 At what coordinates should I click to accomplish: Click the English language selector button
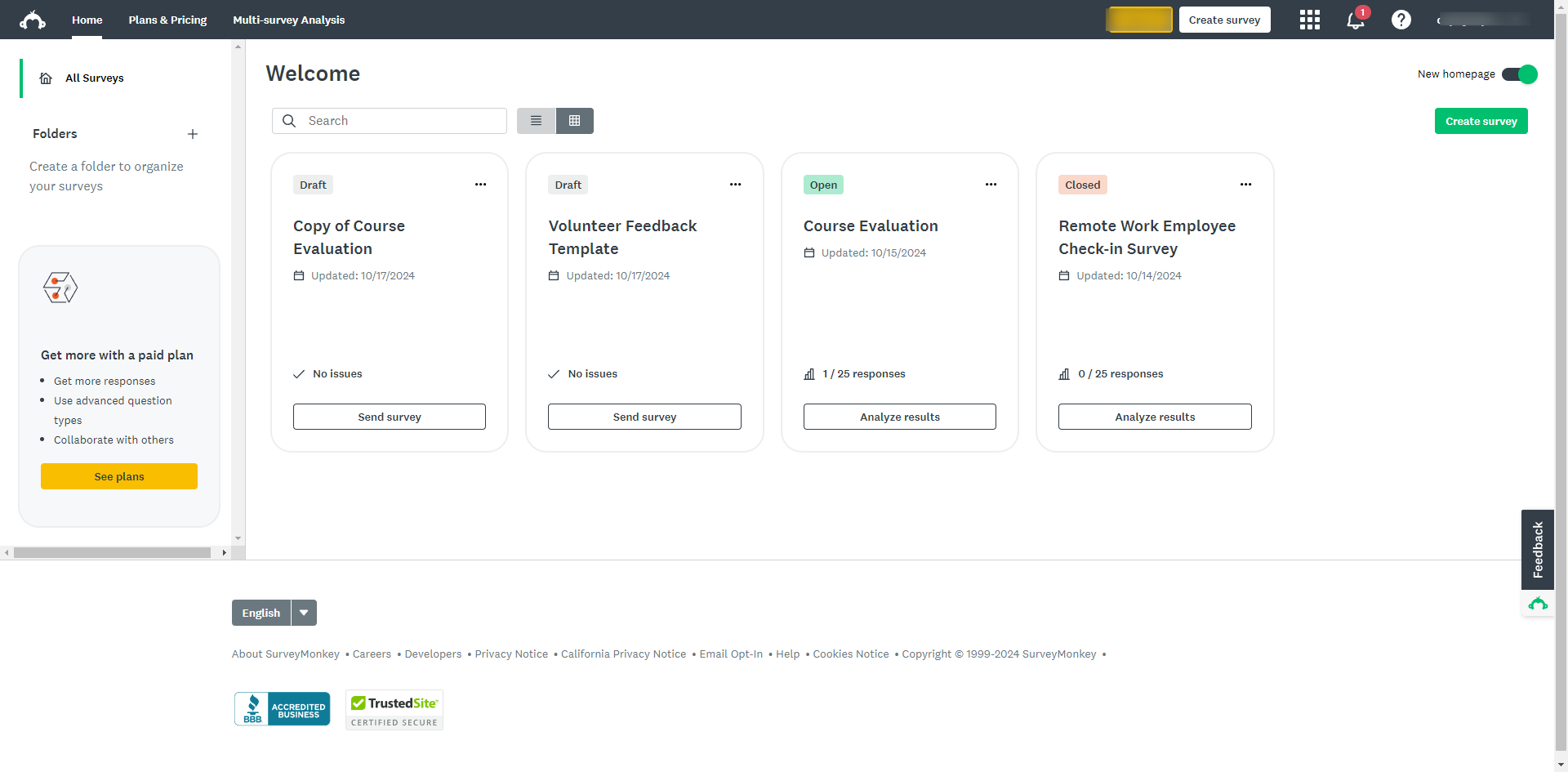(x=261, y=613)
